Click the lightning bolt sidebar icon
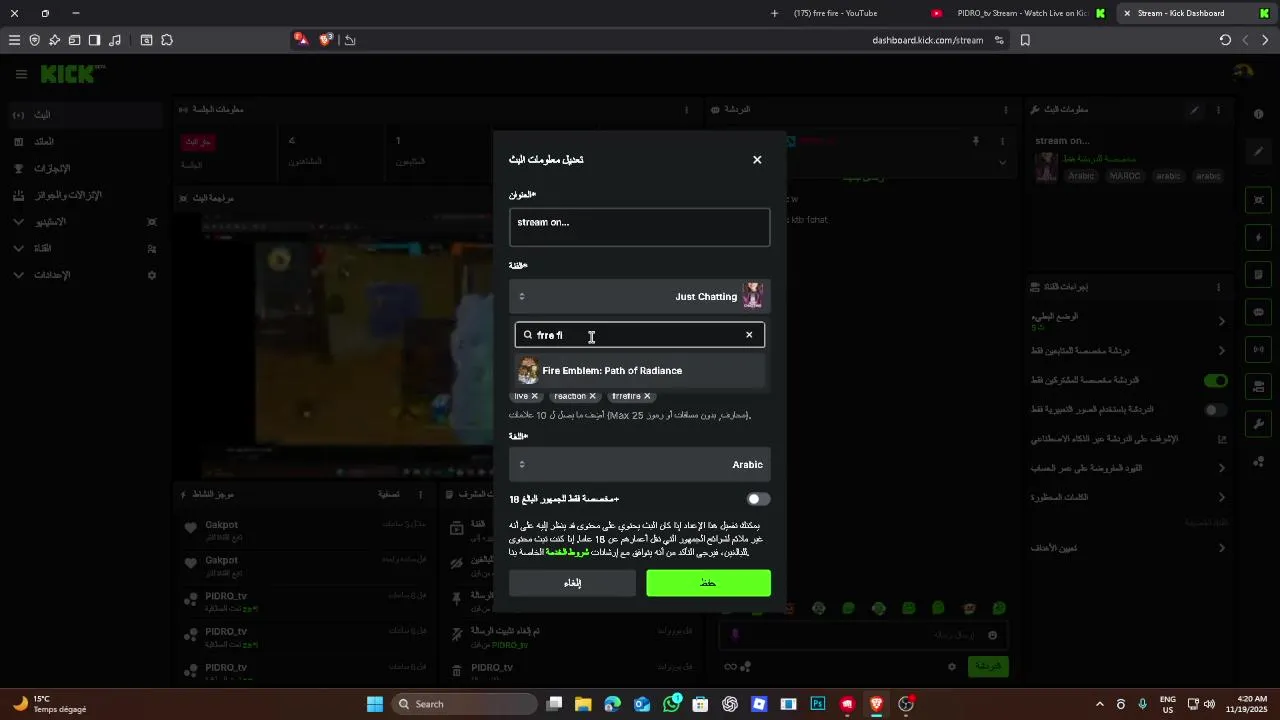Viewport: 1280px width, 720px height. tap(1259, 238)
